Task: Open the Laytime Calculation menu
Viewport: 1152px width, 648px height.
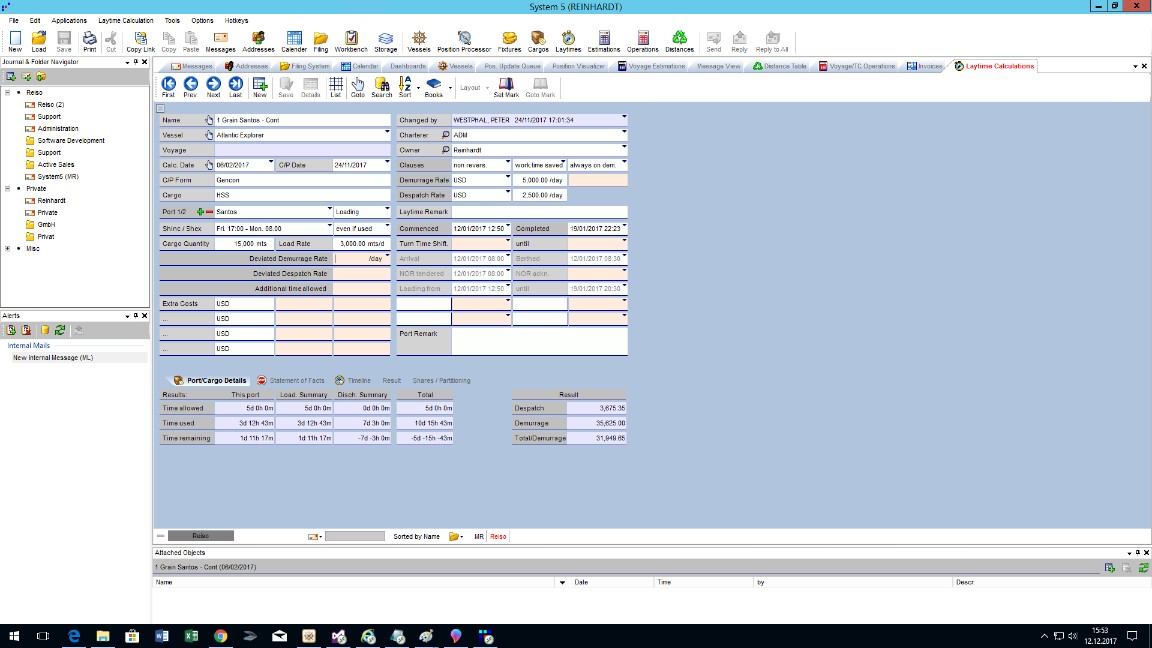Action: click(126, 21)
